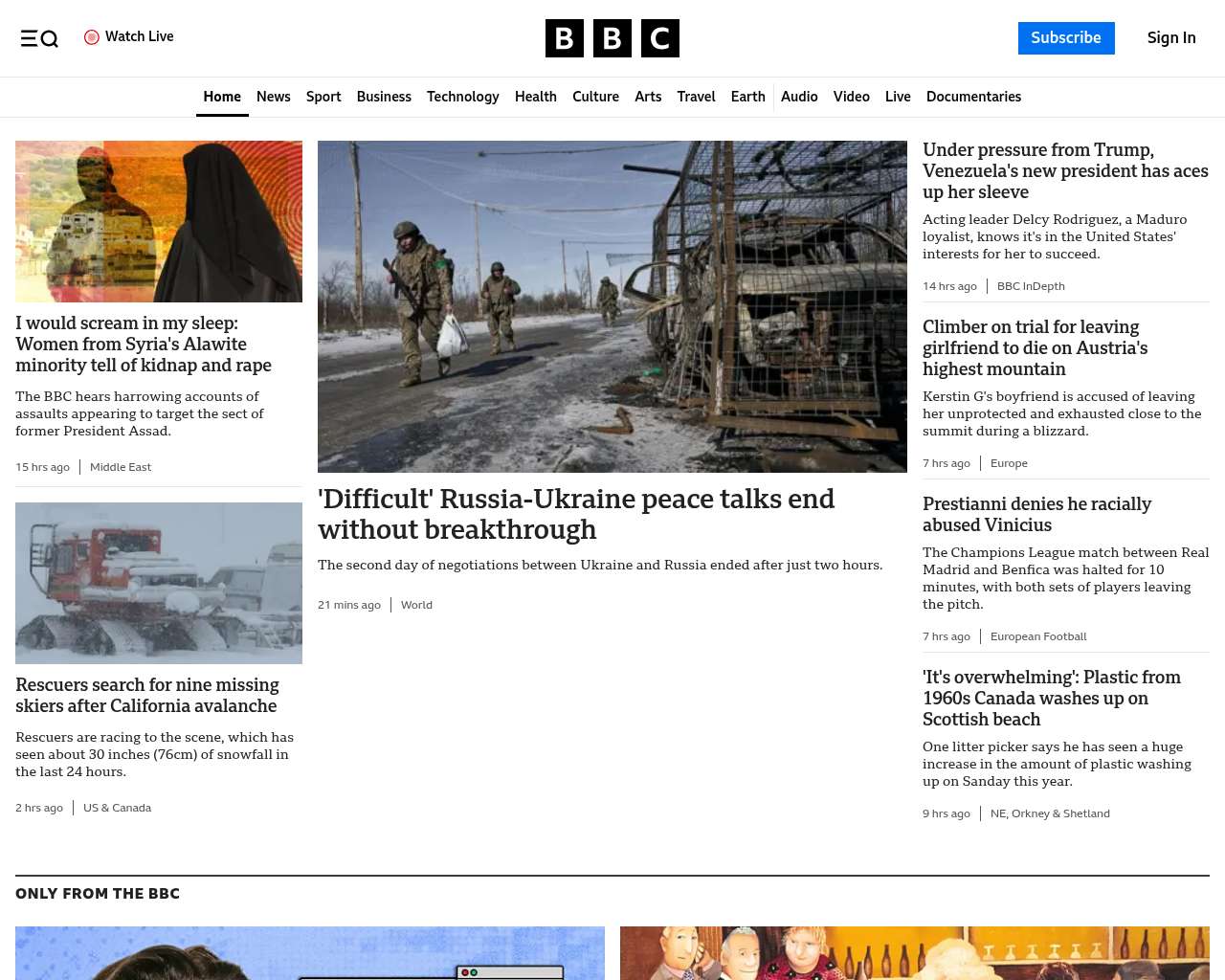Click the red Watch Live icon

pyautogui.click(x=92, y=37)
